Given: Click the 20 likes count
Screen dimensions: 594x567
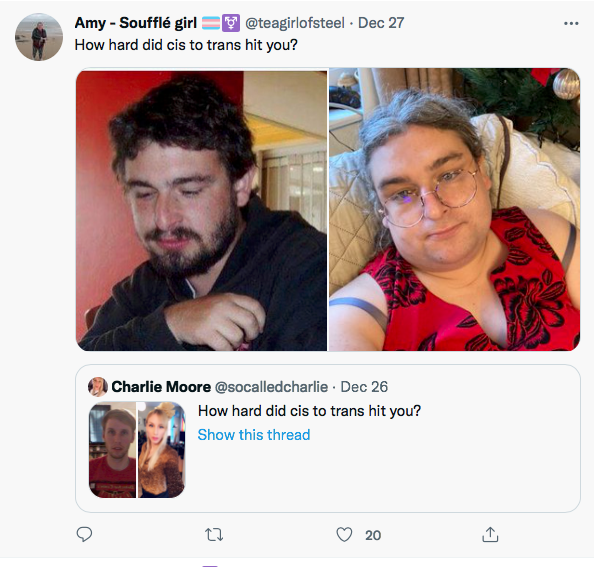Looking at the screenshot, I should click(373, 535).
